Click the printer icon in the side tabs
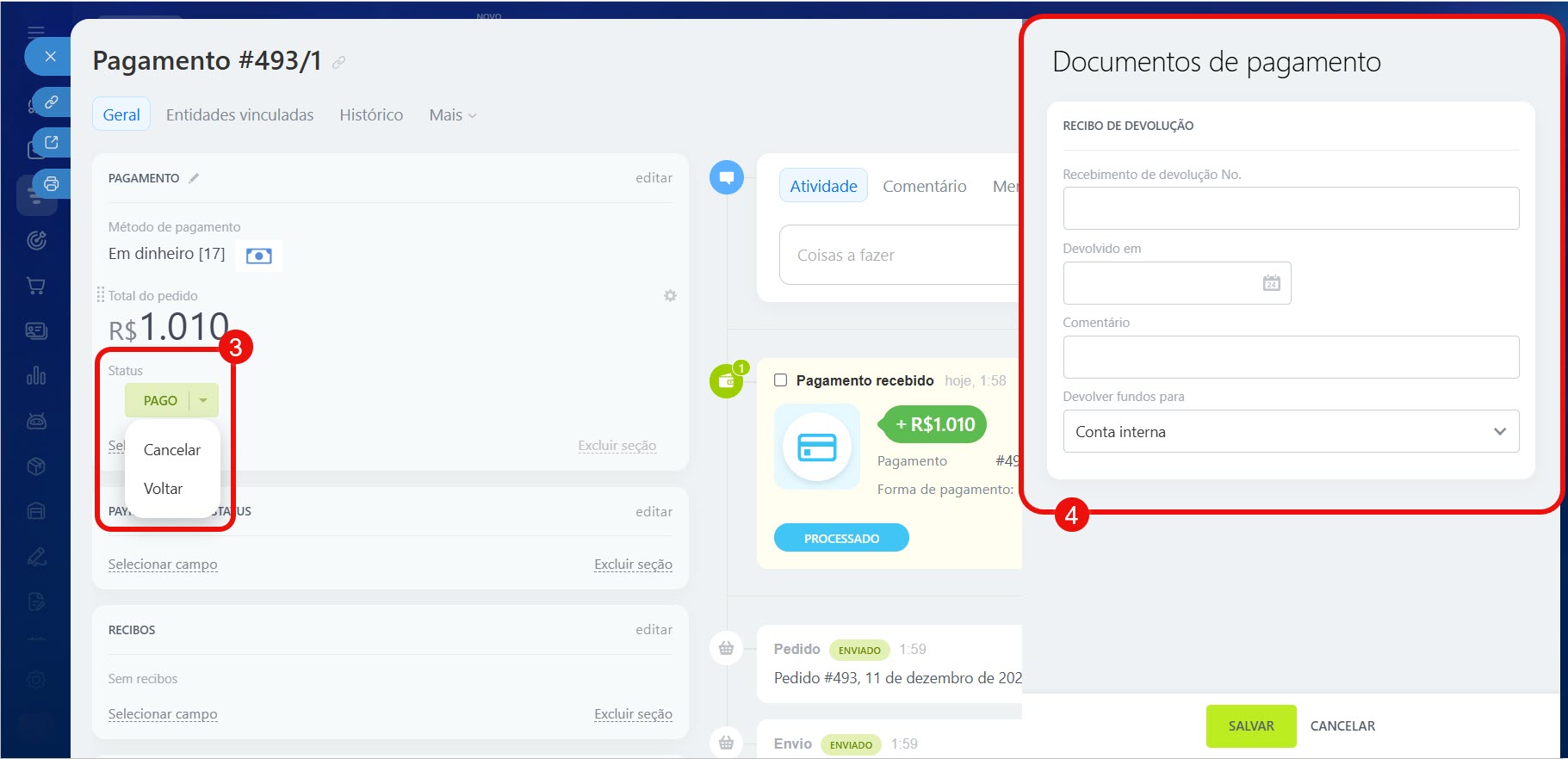The width and height of the screenshot is (1568, 759). coord(52,183)
